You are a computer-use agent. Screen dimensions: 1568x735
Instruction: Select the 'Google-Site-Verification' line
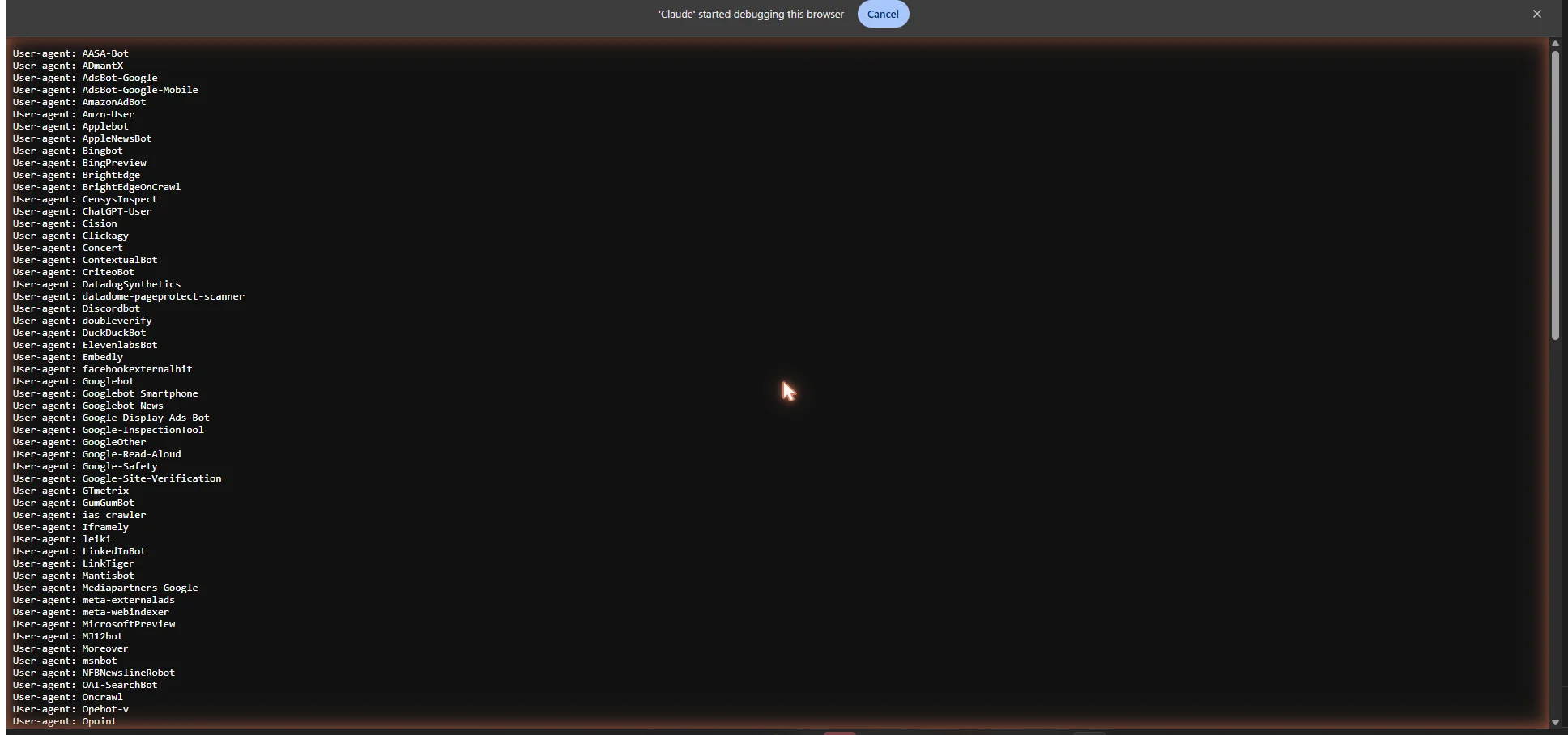click(117, 478)
